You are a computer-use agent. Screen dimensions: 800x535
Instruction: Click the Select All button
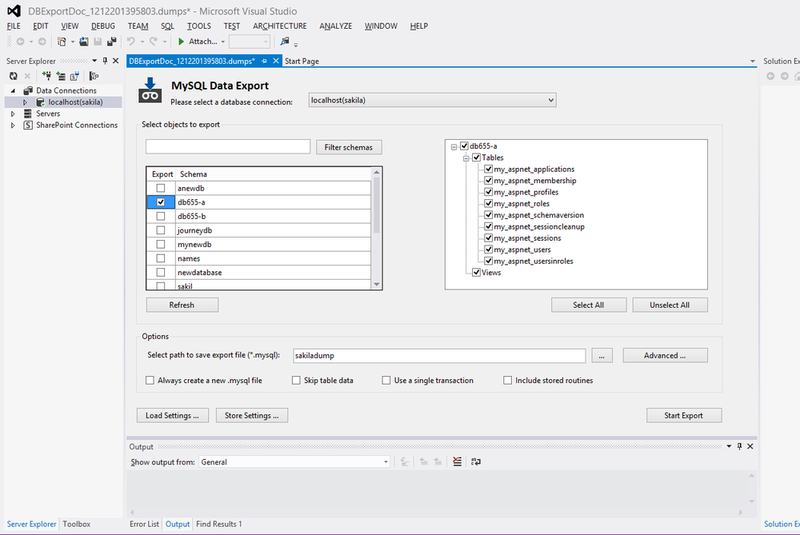588,305
